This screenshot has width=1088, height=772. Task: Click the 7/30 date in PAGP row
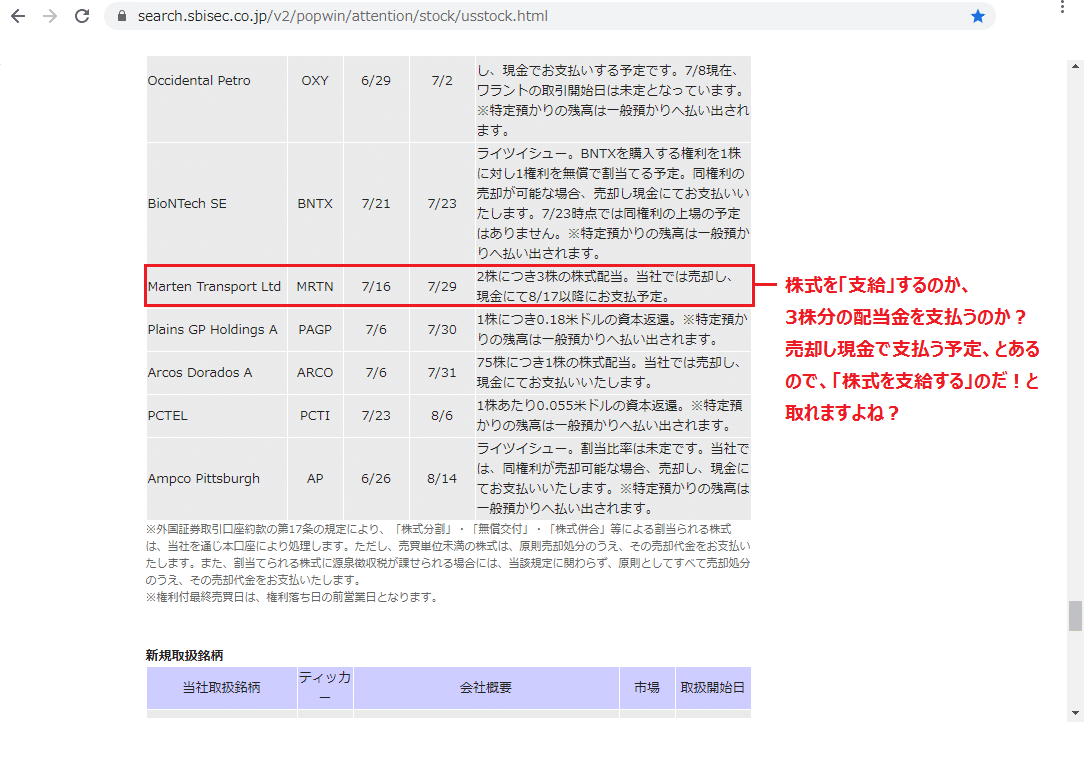click(442, 329)
